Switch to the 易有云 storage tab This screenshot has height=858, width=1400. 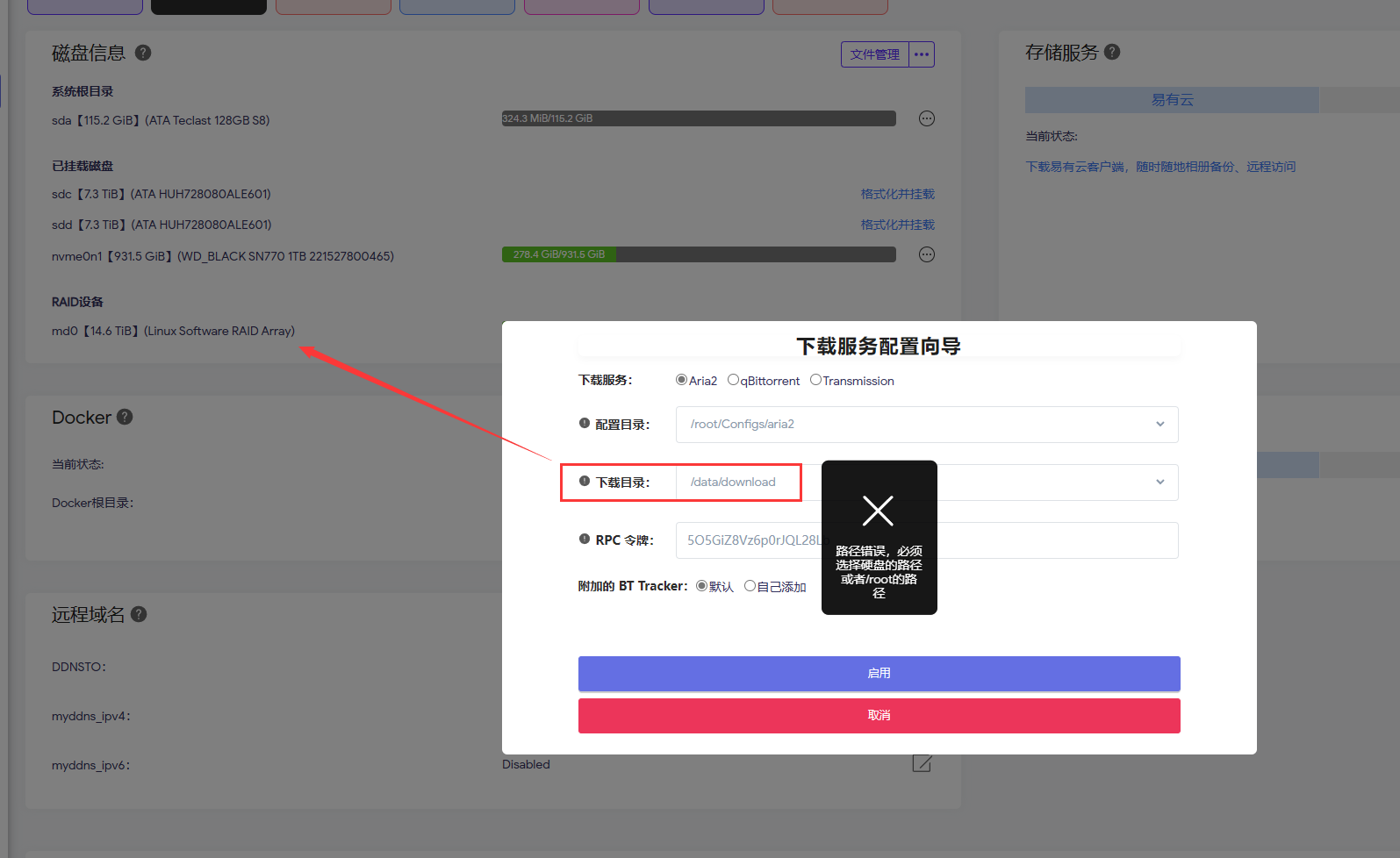pyautogui.click(x=1172, y=100)
